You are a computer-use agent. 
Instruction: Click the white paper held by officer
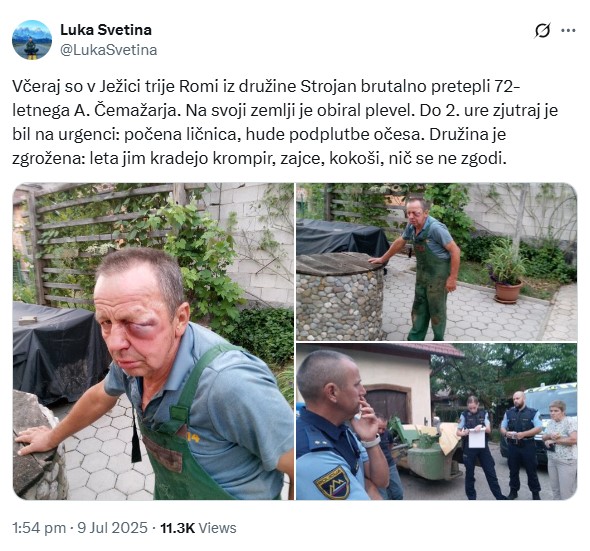477,438
